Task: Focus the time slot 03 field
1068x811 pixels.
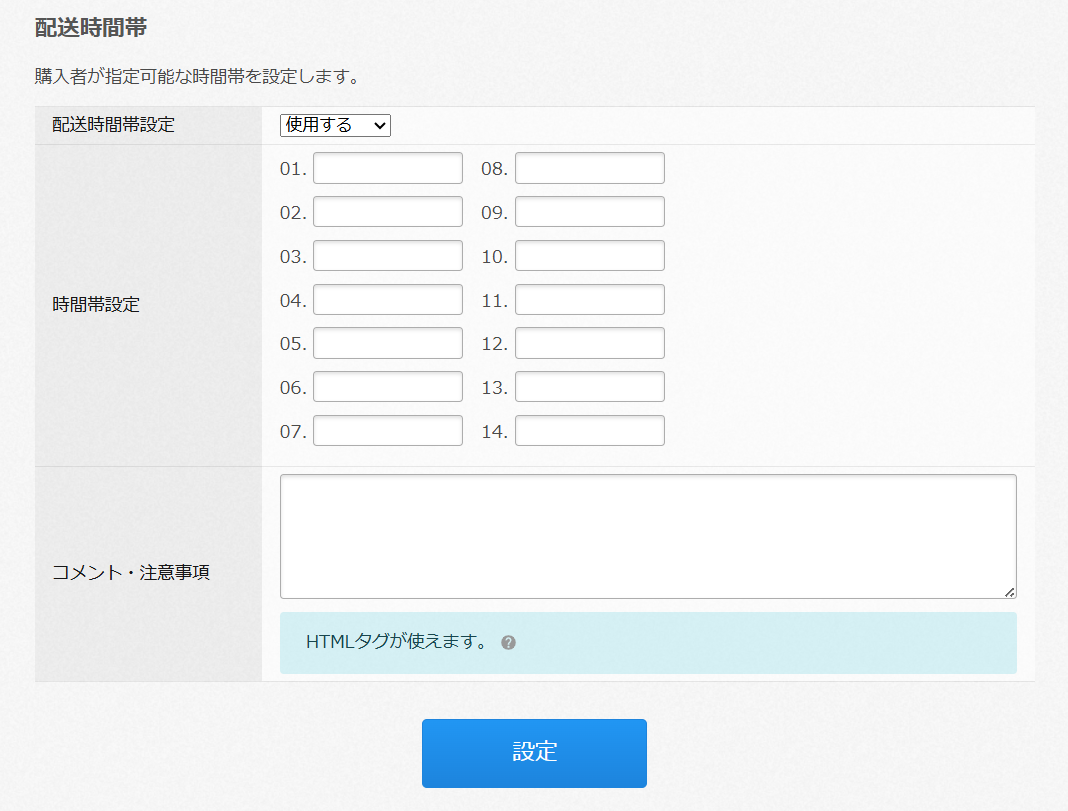Action: coord(387,256)
